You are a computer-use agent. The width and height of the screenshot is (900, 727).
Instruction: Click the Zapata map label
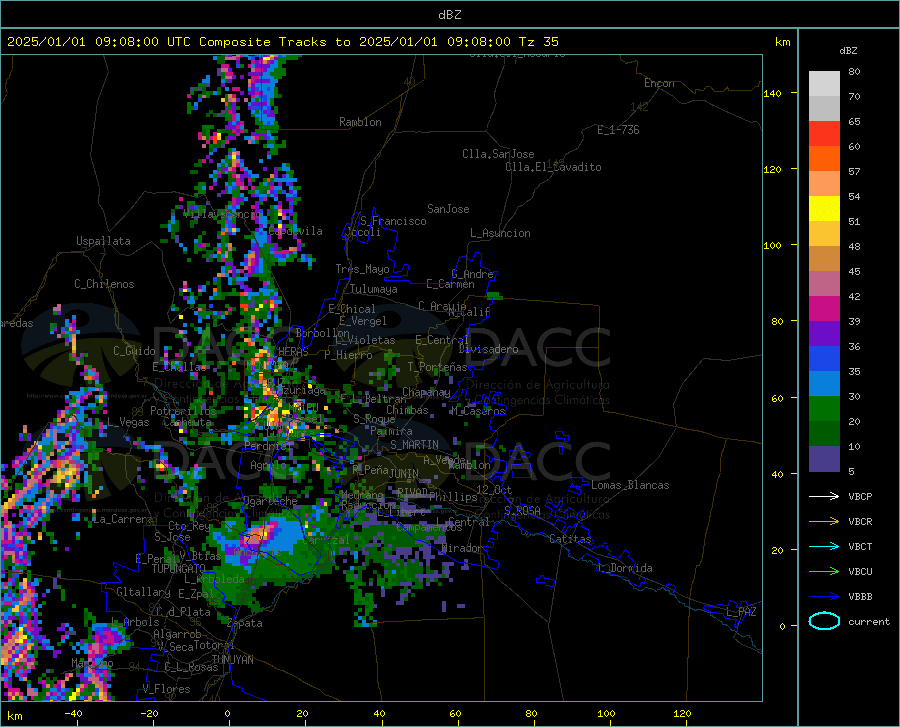tap(245, 623)
